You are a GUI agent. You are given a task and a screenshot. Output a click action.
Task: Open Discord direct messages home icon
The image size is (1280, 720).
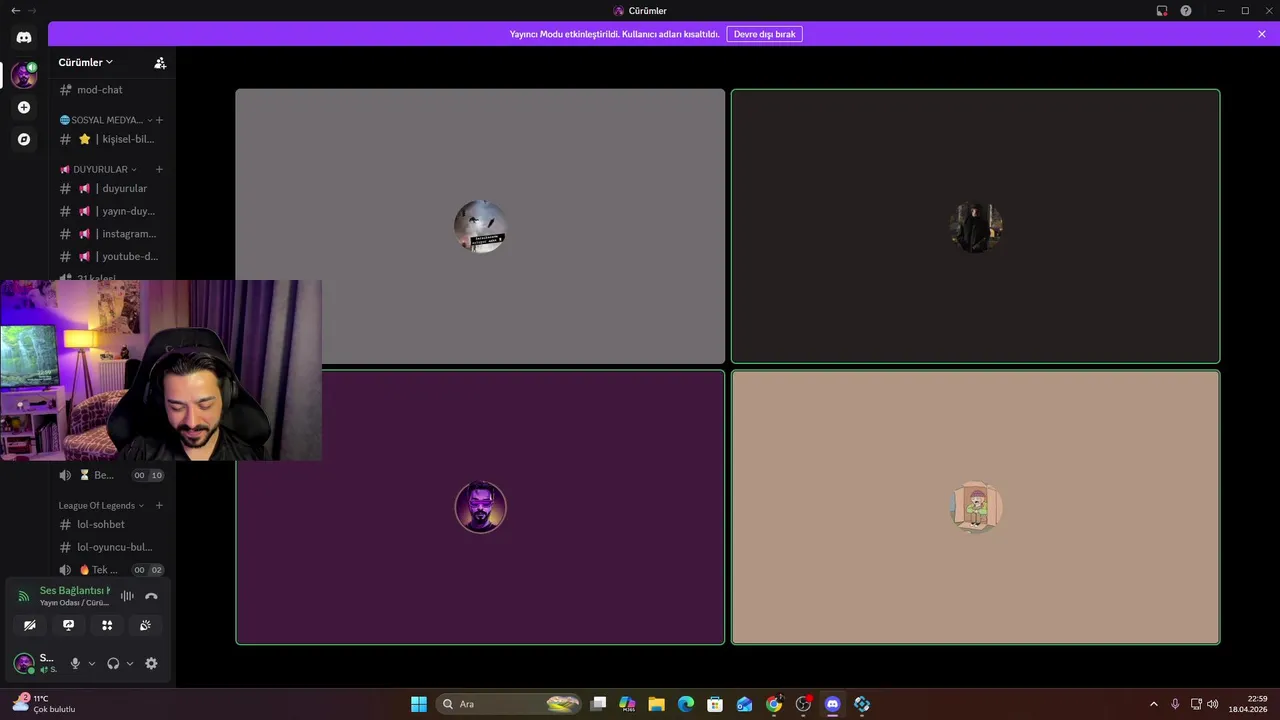[24, 37]
